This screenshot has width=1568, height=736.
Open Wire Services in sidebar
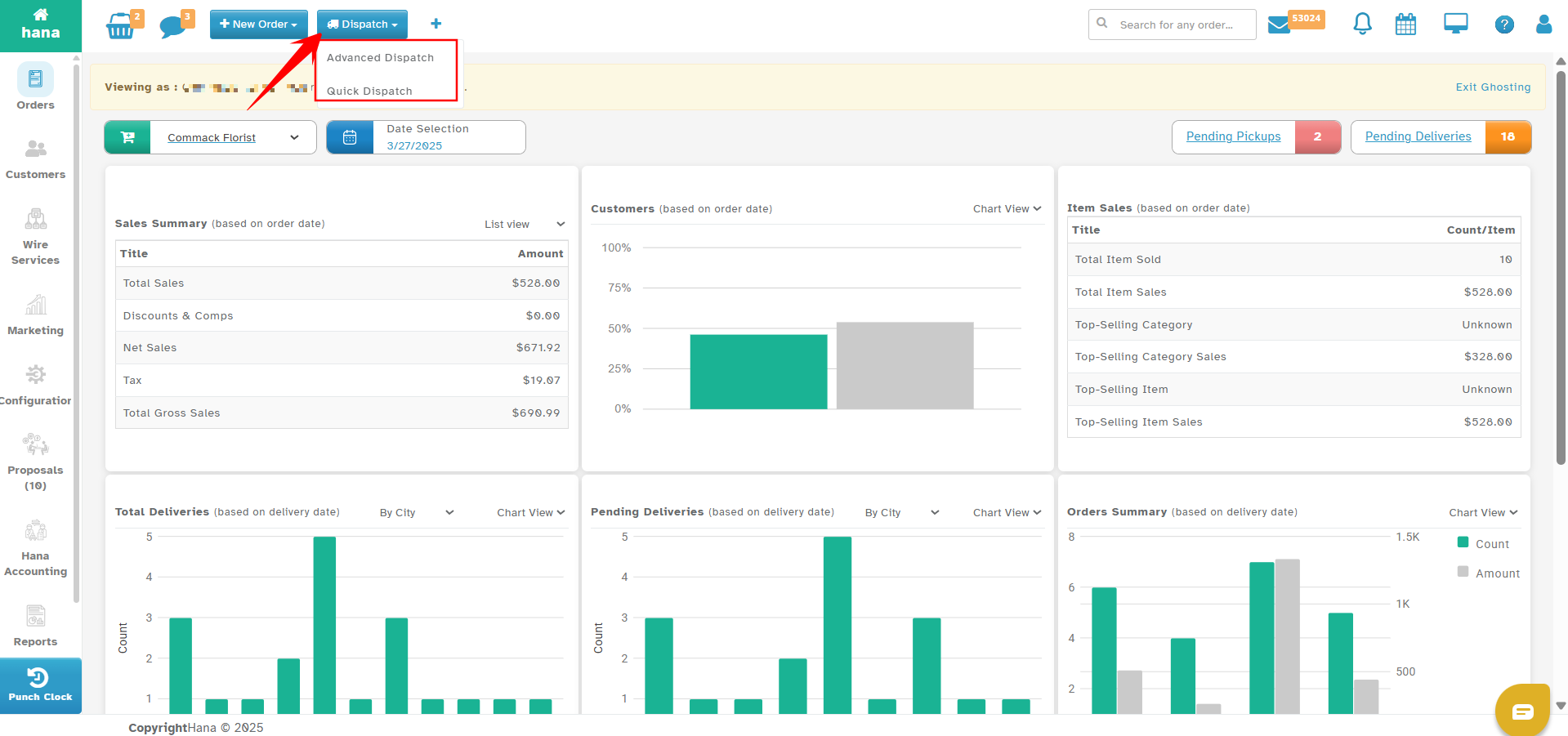(36, 237)
